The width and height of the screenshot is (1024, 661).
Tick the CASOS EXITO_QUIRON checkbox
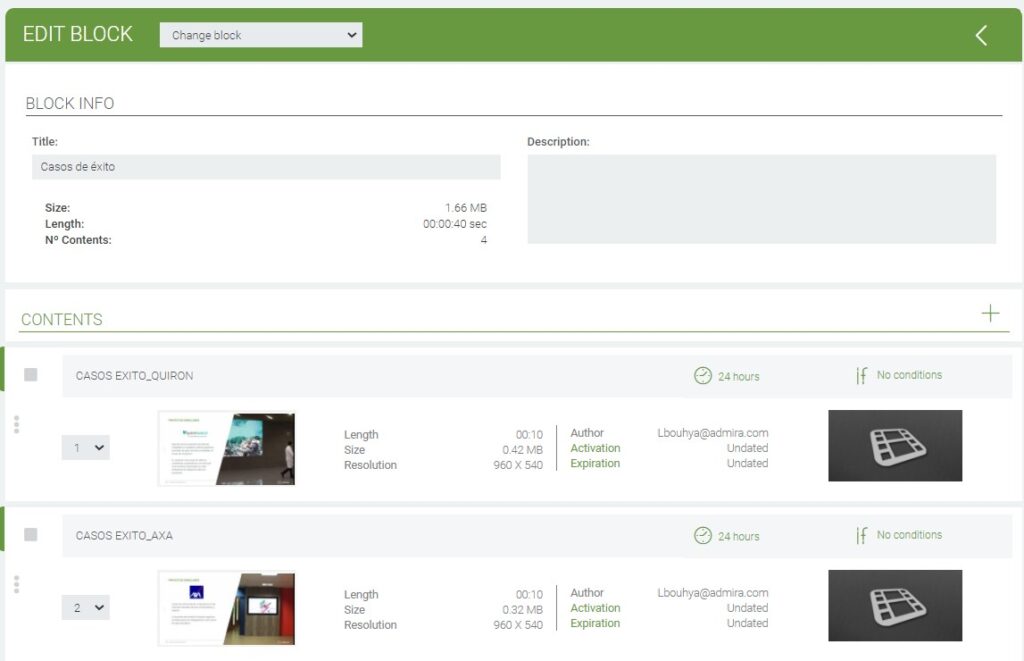[x=31, y=375]
